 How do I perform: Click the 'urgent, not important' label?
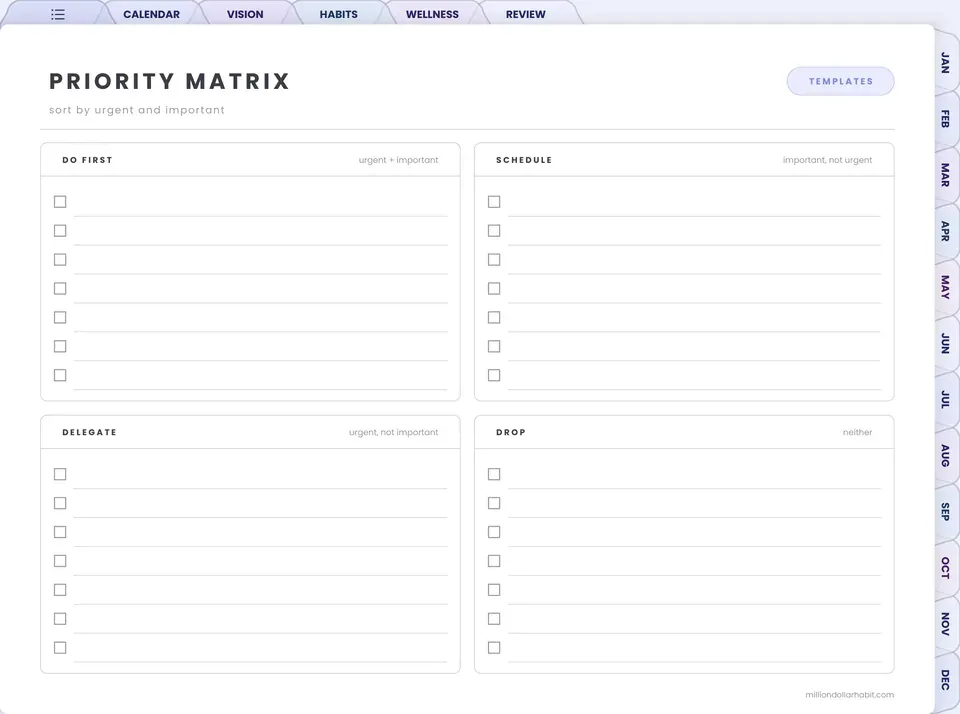point(394,432)
